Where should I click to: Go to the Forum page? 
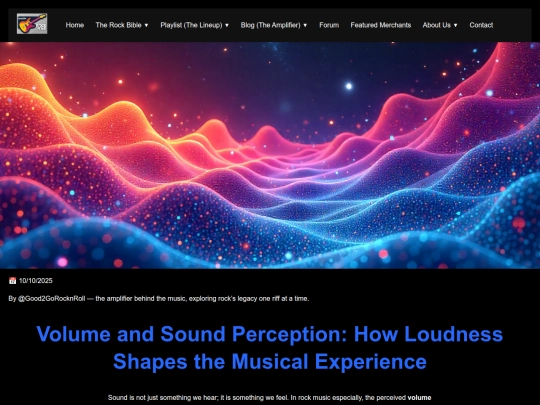[329, 25]
